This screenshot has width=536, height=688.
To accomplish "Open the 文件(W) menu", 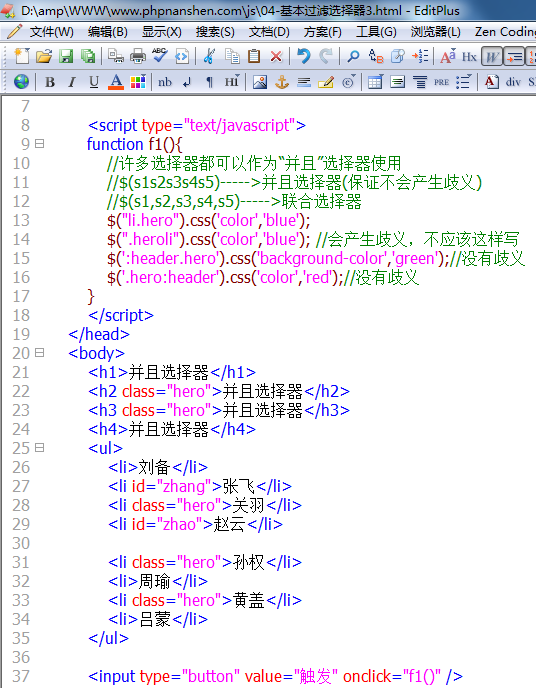I will coord(51,32).
